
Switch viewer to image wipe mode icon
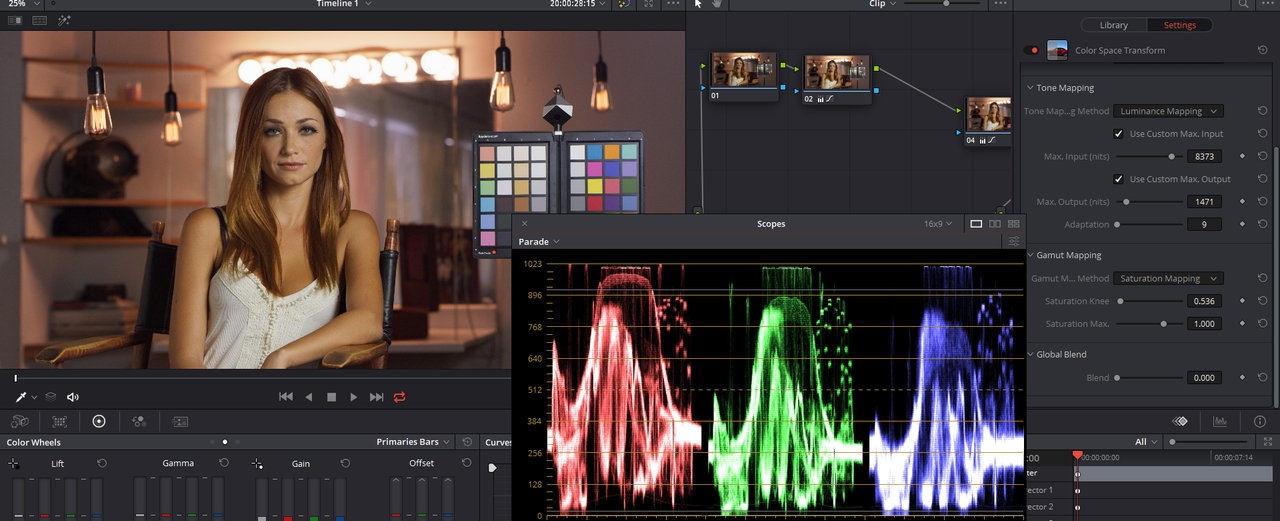(15, 20)
